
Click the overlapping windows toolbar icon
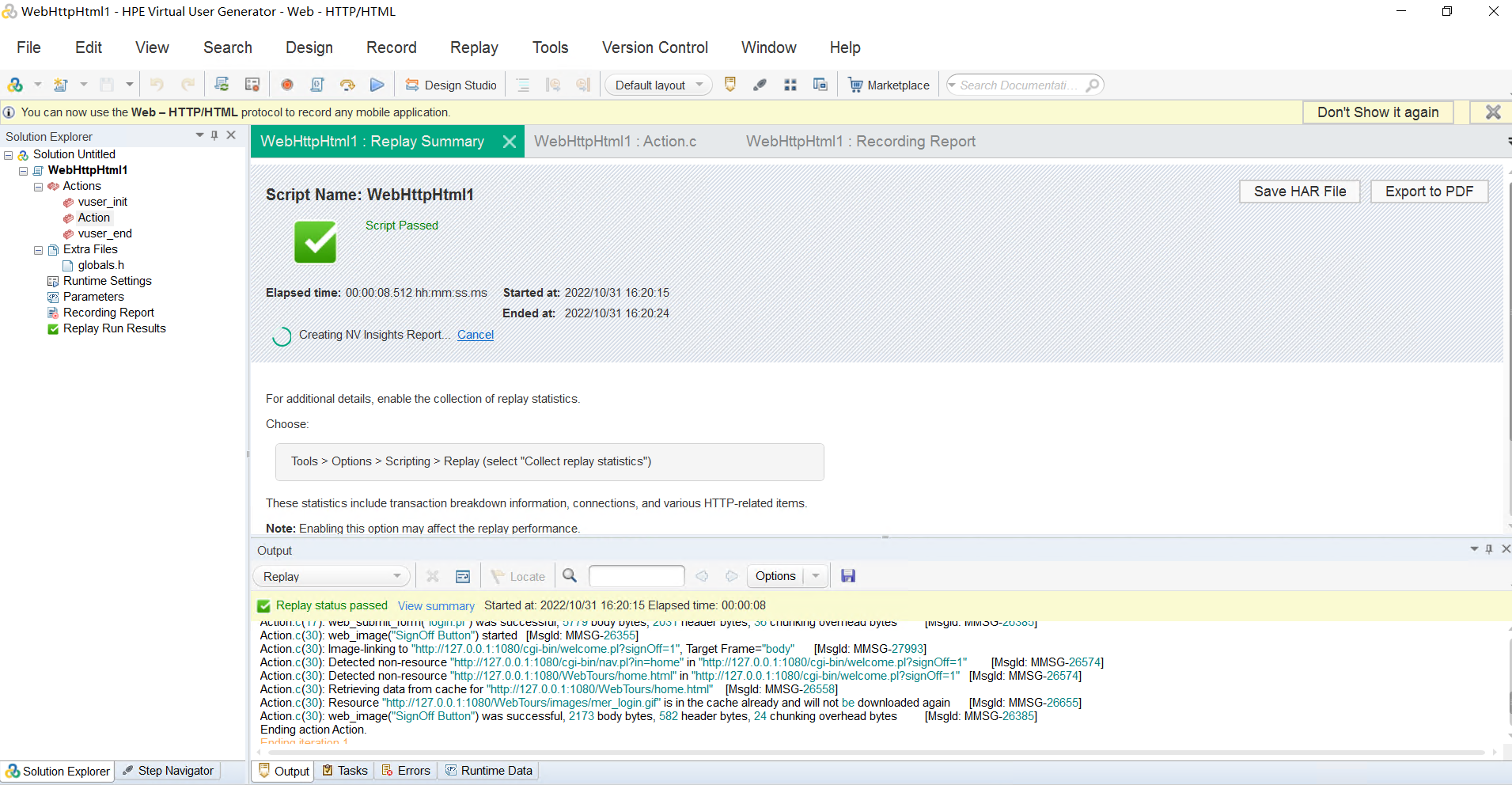(x=820, y=84)
